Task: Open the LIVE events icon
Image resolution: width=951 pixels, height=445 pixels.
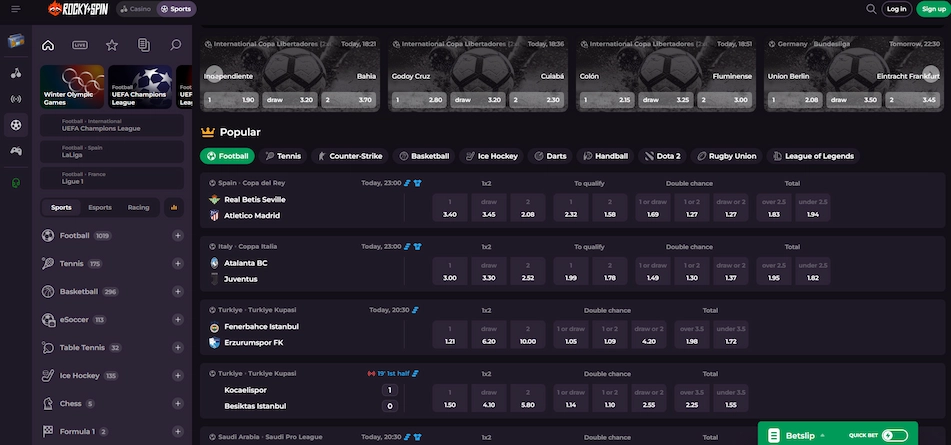Action: tap(79, 45)
